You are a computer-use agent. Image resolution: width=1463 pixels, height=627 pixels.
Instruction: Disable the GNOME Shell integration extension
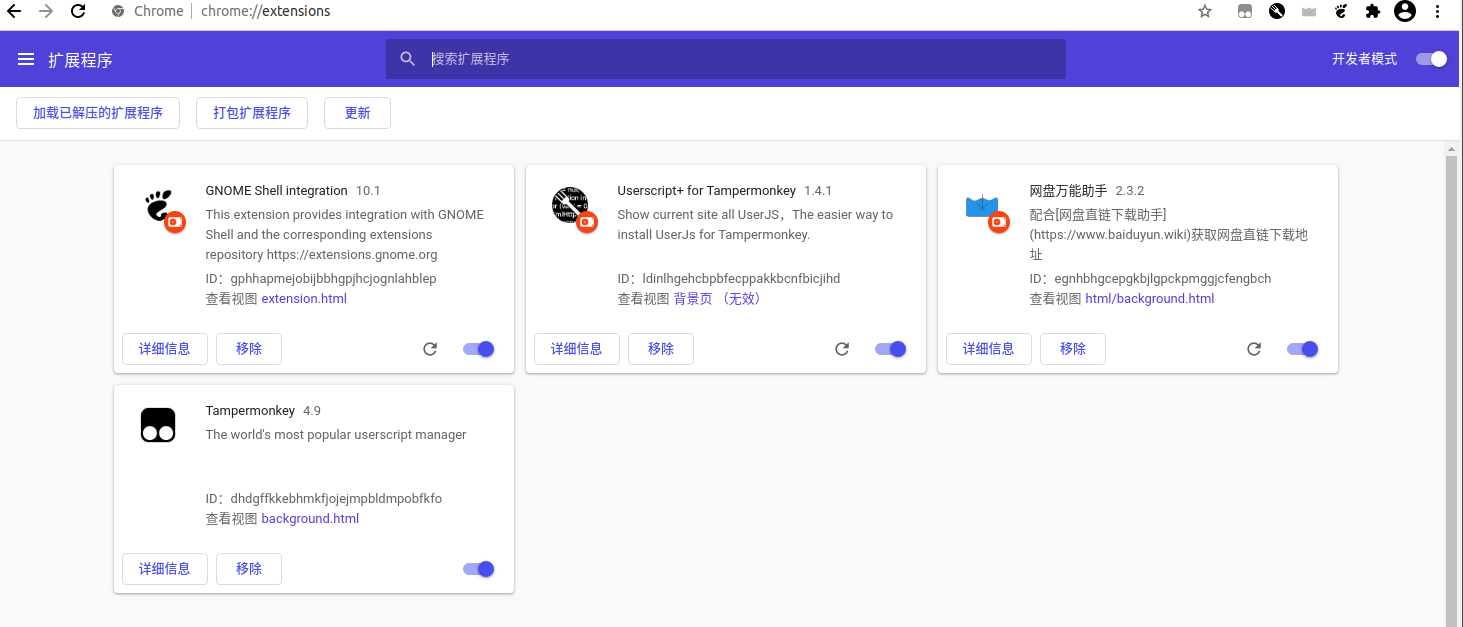click(479, 349)
